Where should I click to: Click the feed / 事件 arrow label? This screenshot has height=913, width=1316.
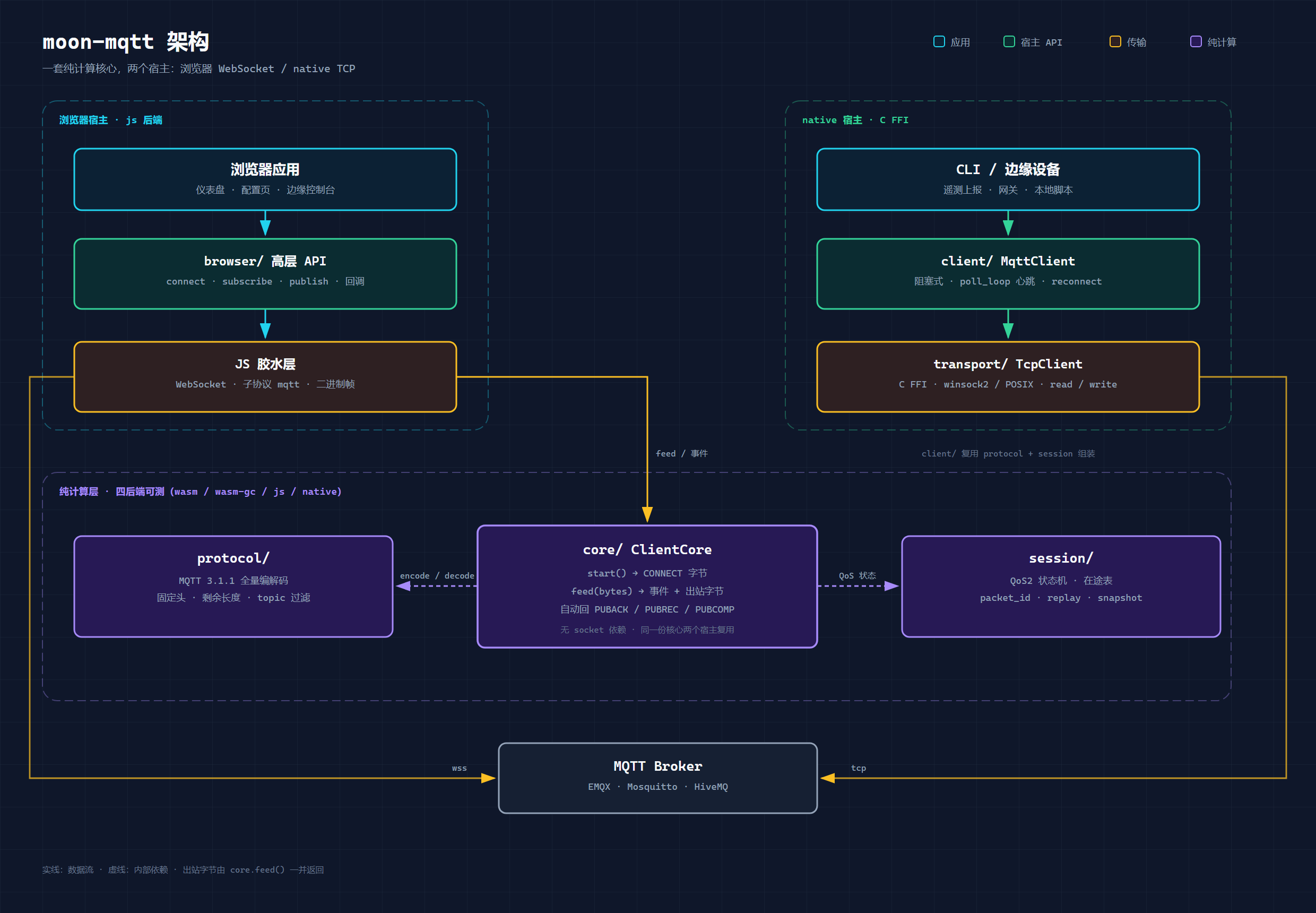tap(682, 454)
